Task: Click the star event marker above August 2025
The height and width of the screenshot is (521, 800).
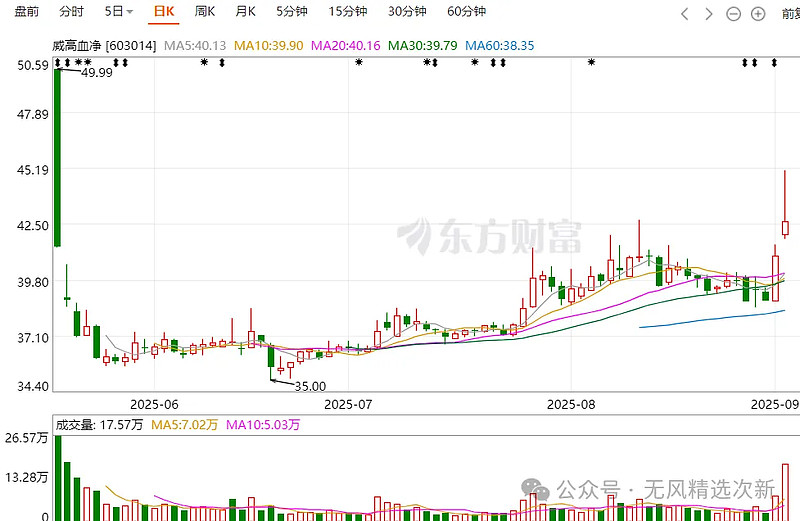Action: point(591,63)
